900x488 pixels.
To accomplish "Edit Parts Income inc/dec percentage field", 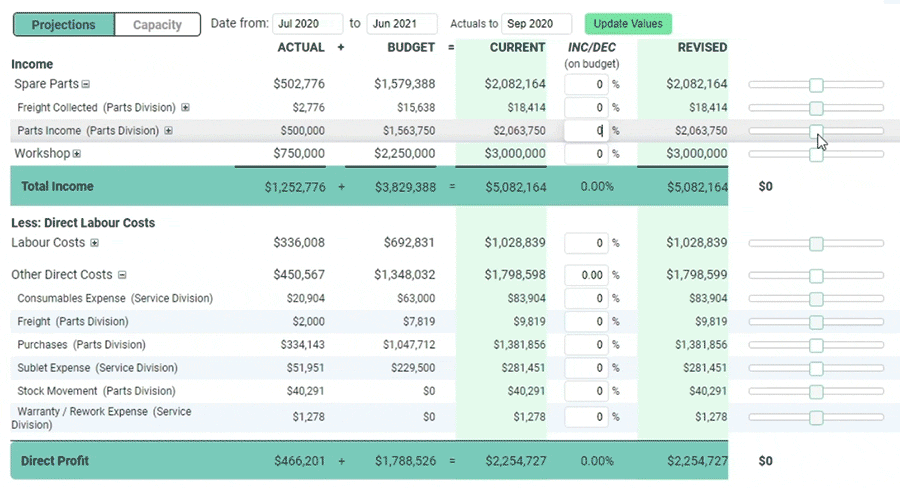I will click(585, 130).
